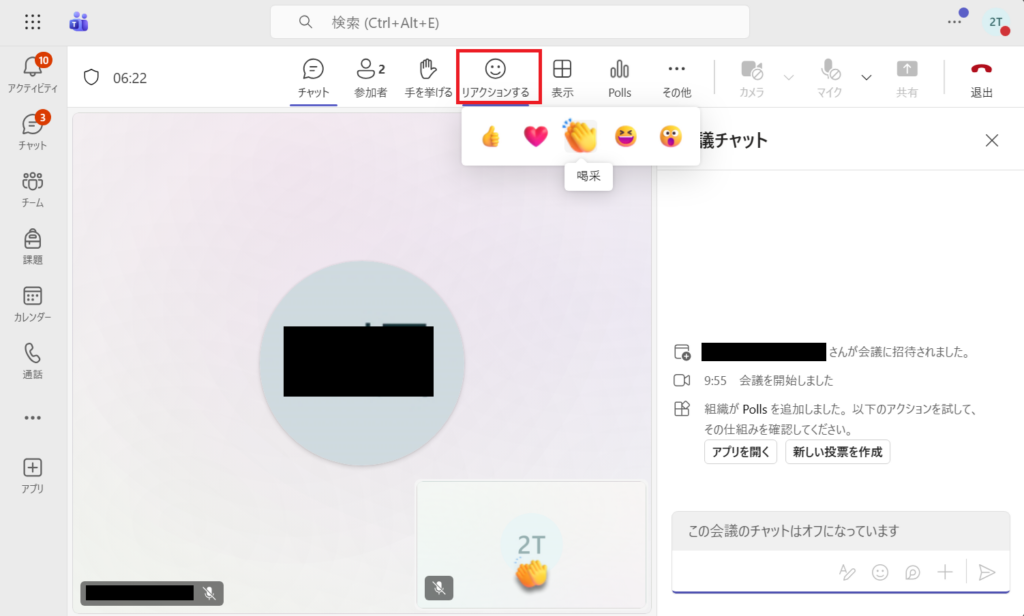Expand microphone options dropdown arrow
1024x616 pixels.
[866, 77]
